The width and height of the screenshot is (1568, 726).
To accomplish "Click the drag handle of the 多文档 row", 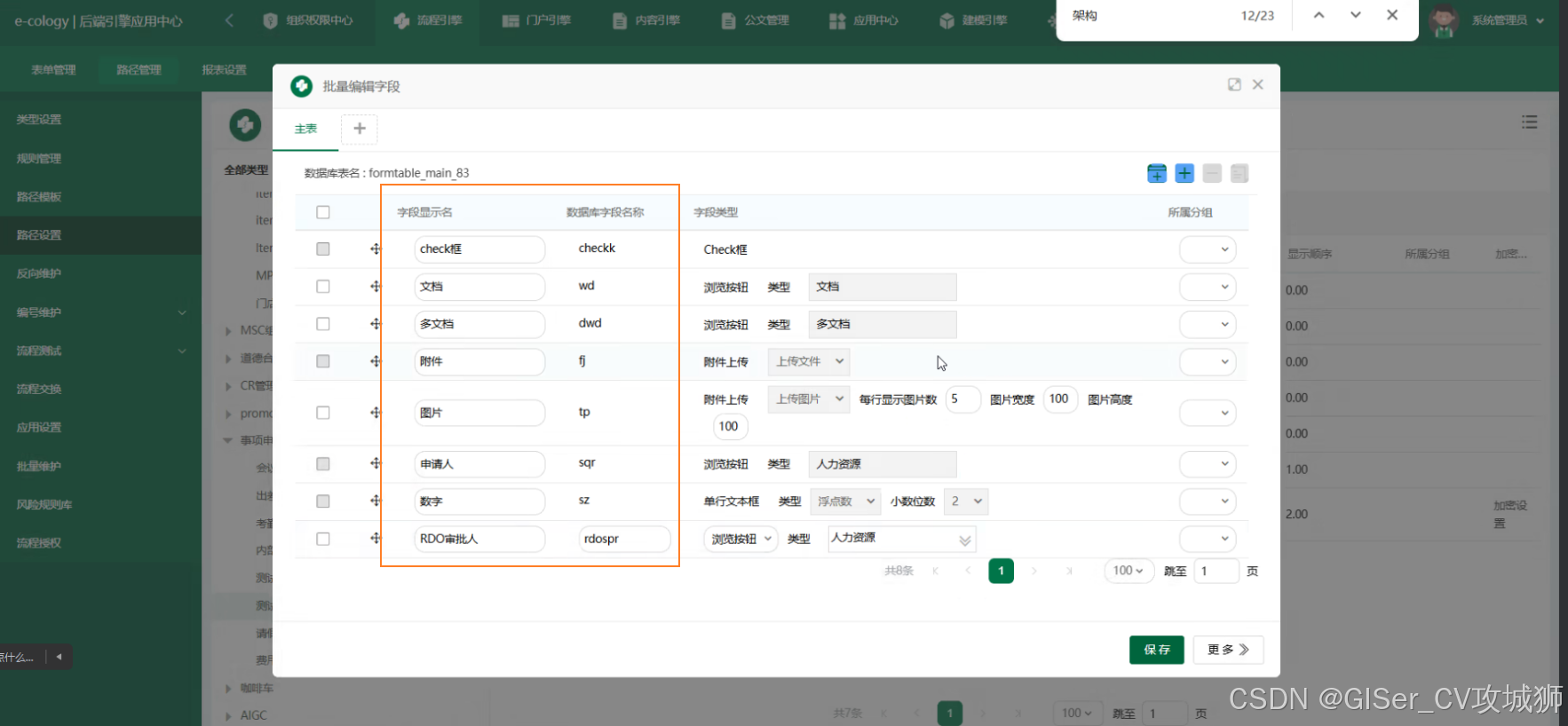I will pos(376,324).
